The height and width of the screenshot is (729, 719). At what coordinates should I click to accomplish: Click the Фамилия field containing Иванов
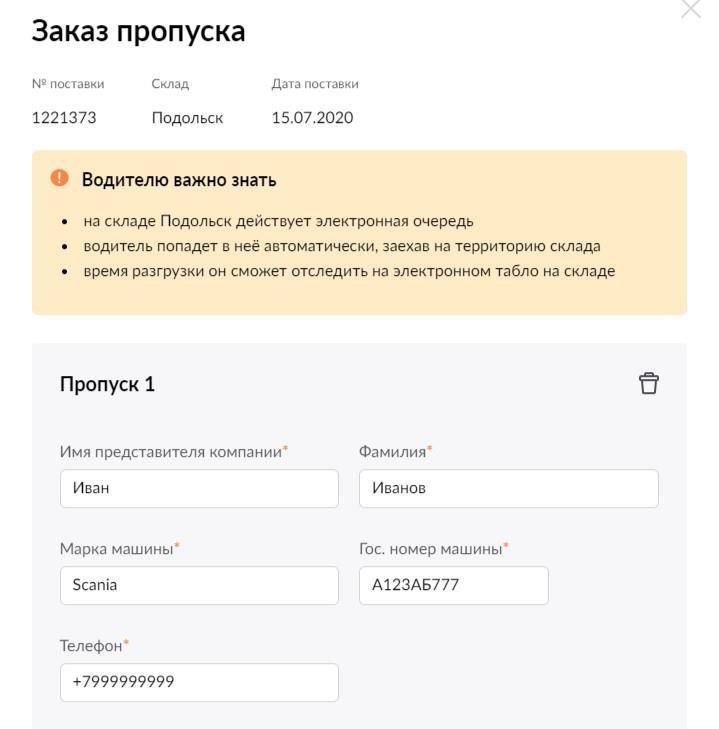509,488
